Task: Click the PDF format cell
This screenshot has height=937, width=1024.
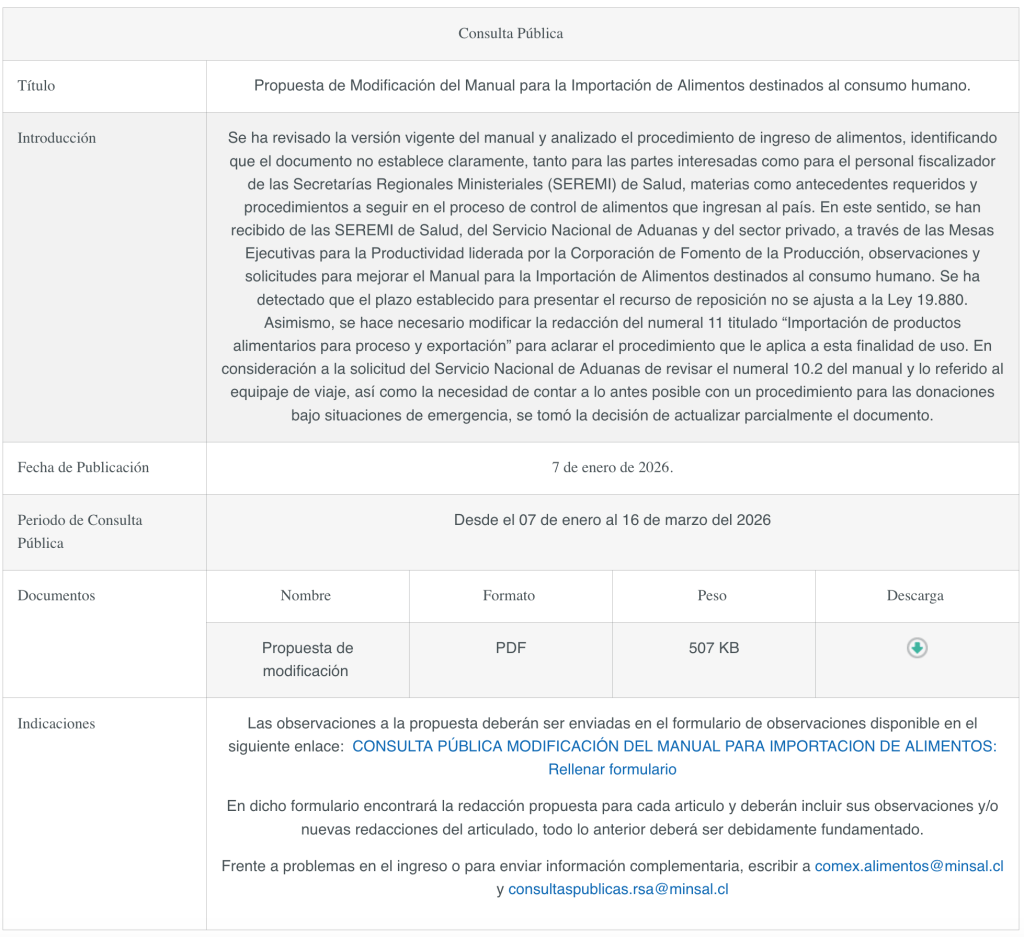Action: [x=510, y=648]
